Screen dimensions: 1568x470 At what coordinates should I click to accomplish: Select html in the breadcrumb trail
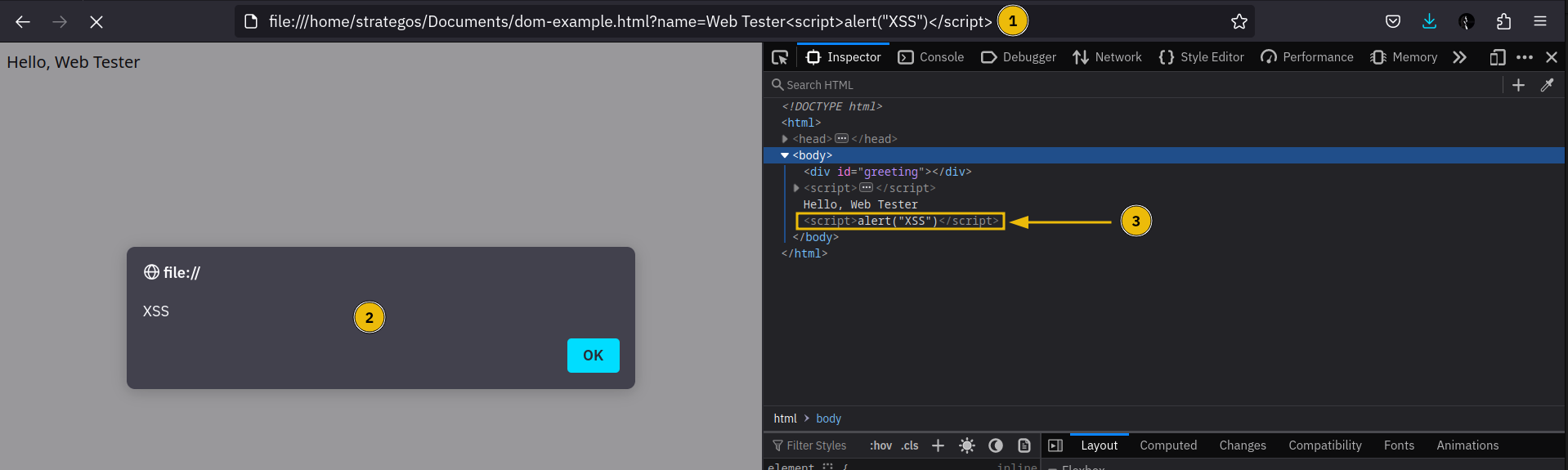785,419
